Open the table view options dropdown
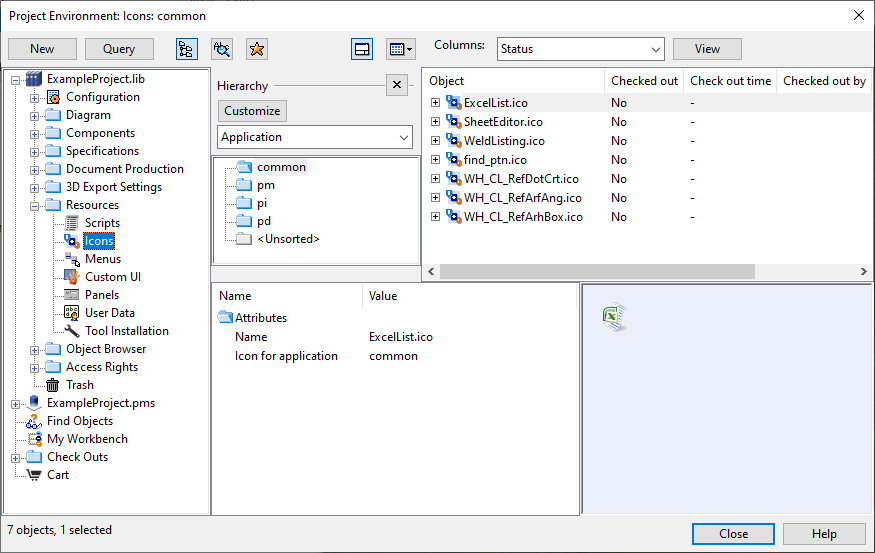The height and width of the screenshot is (553, 875). pyautogui.click(x=400, y=49)
